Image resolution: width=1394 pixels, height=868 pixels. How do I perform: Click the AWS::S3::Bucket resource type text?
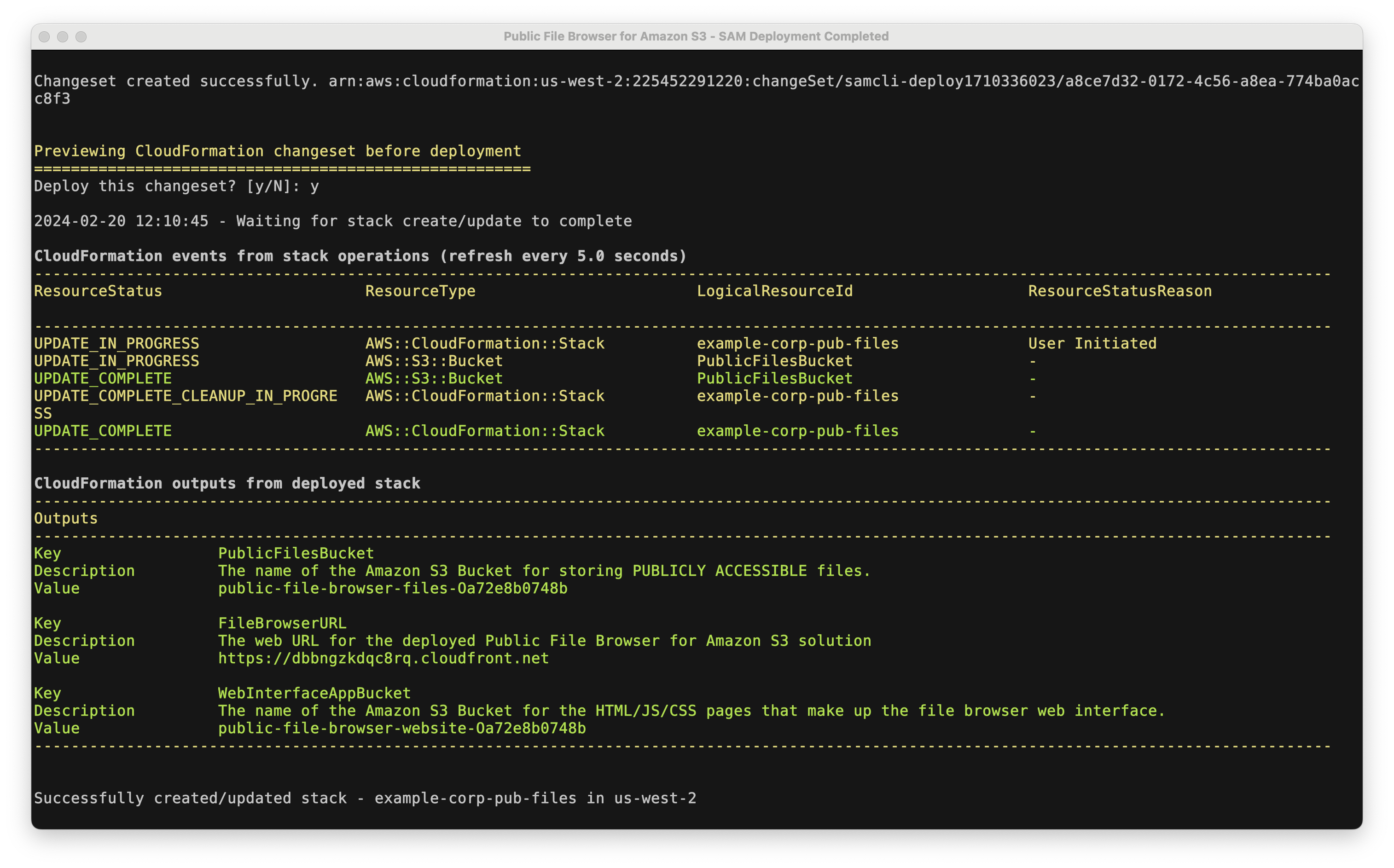pyautogui.click(x=434, y=360)
